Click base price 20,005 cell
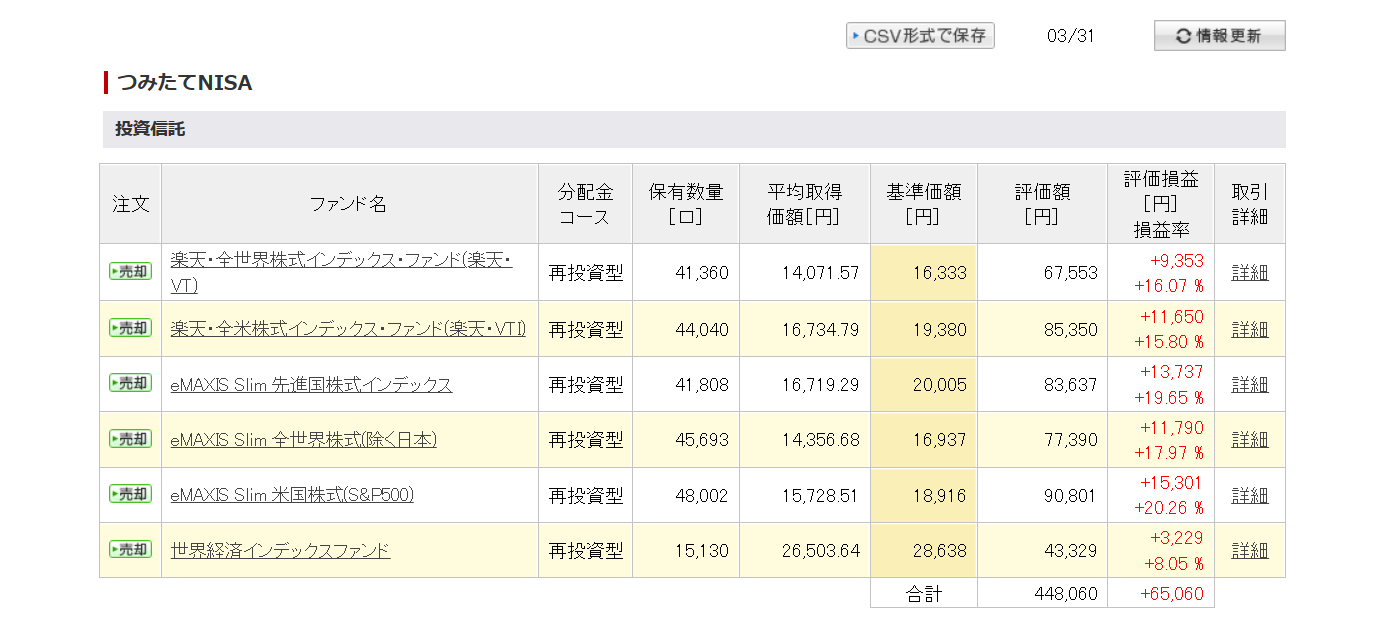 924,384
